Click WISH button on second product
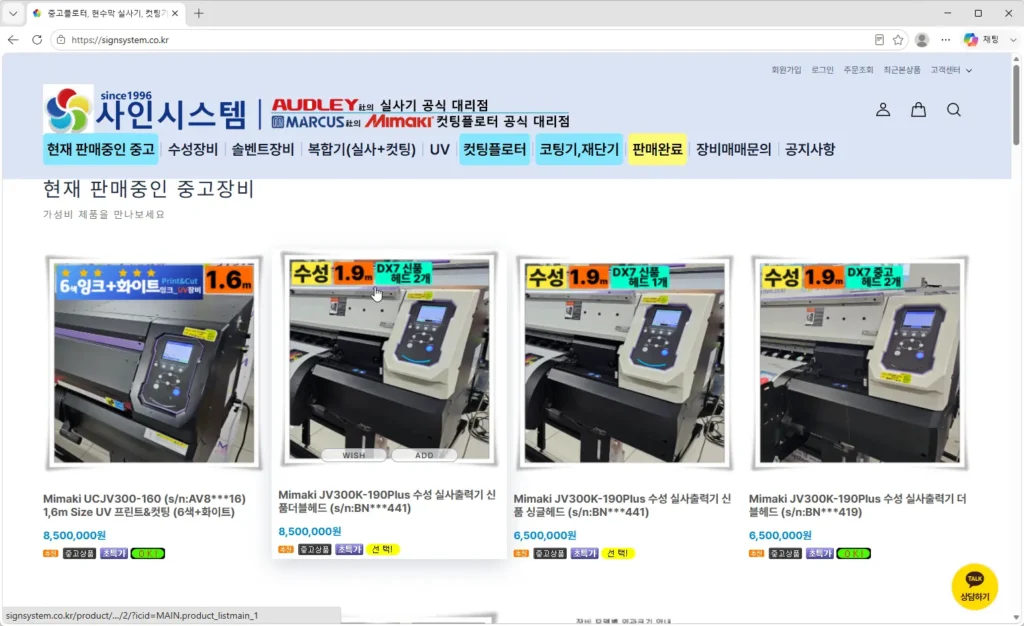 [354, 455]
